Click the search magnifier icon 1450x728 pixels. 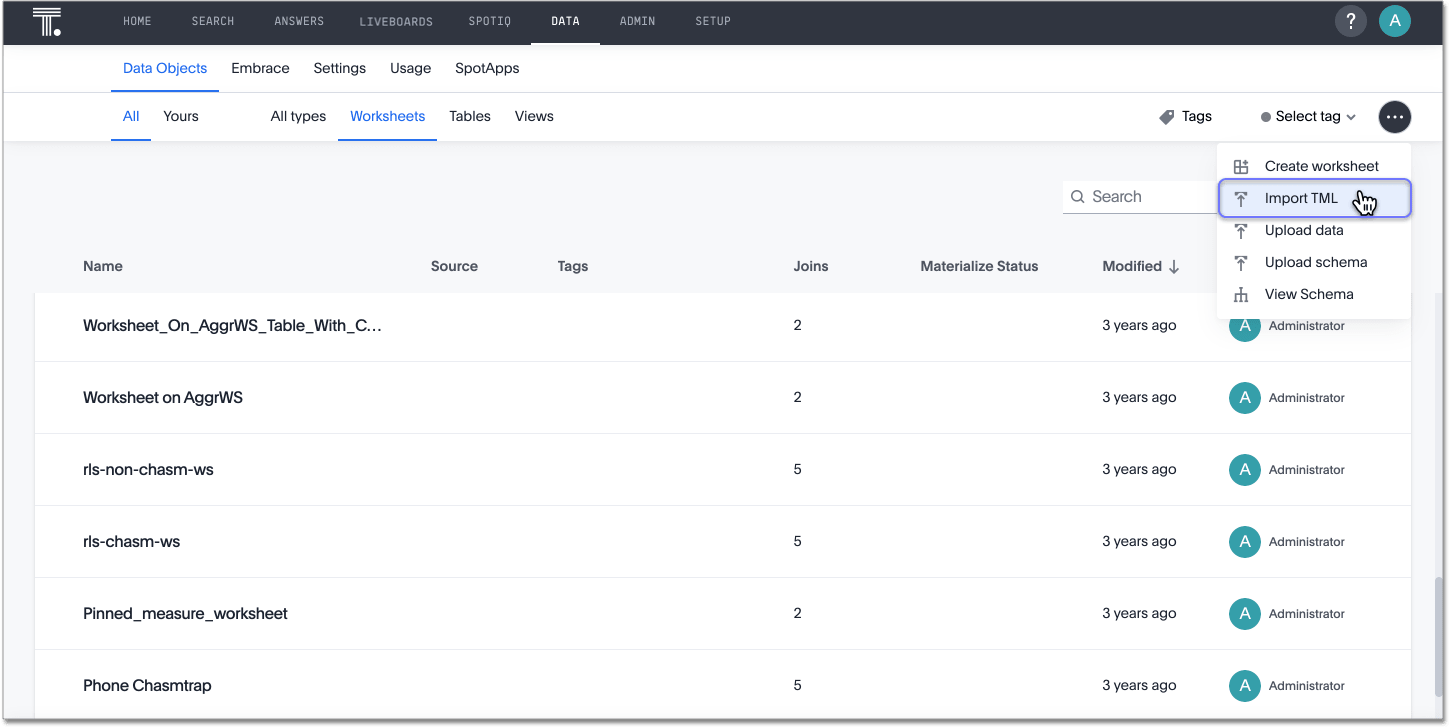click(1078, 197)
